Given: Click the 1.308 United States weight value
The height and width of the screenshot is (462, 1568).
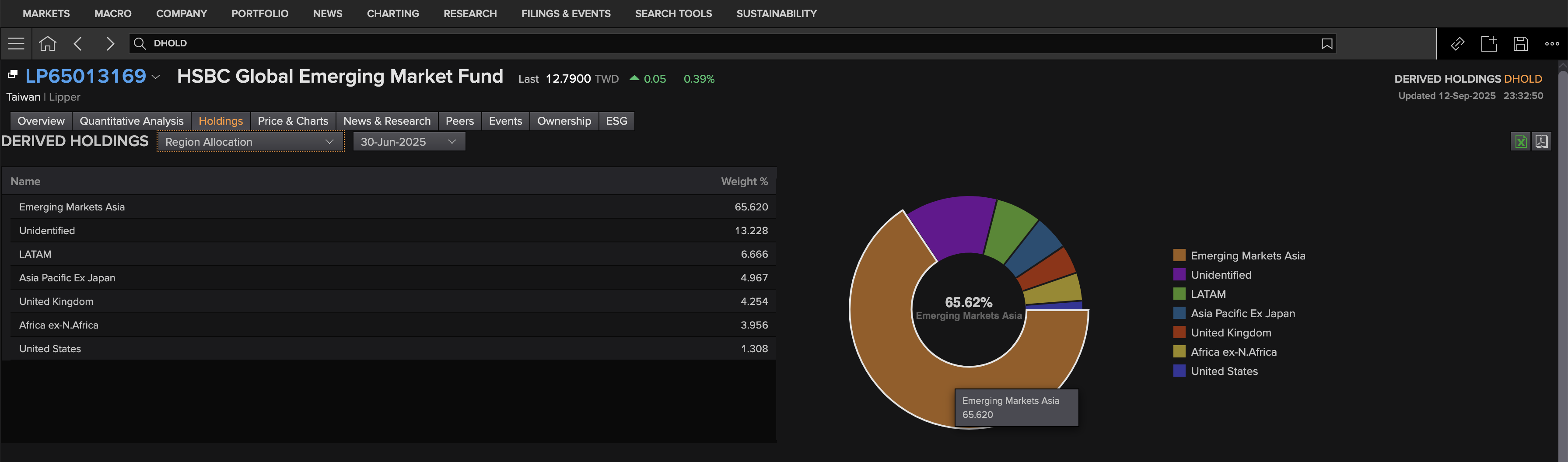Looking at the screenshot, I should tap(754, 349).
